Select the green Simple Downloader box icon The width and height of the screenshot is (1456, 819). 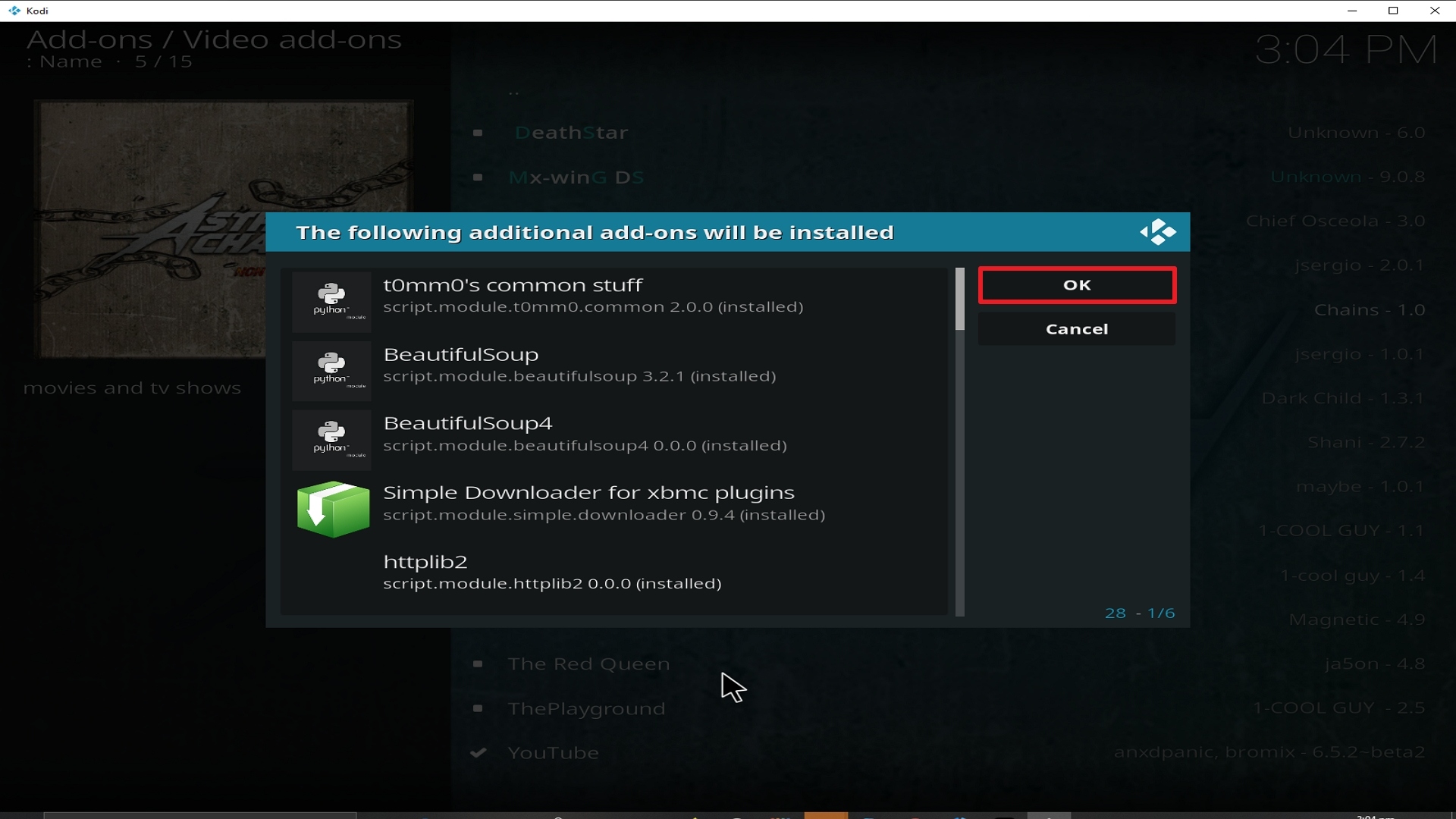pos(333,509)
